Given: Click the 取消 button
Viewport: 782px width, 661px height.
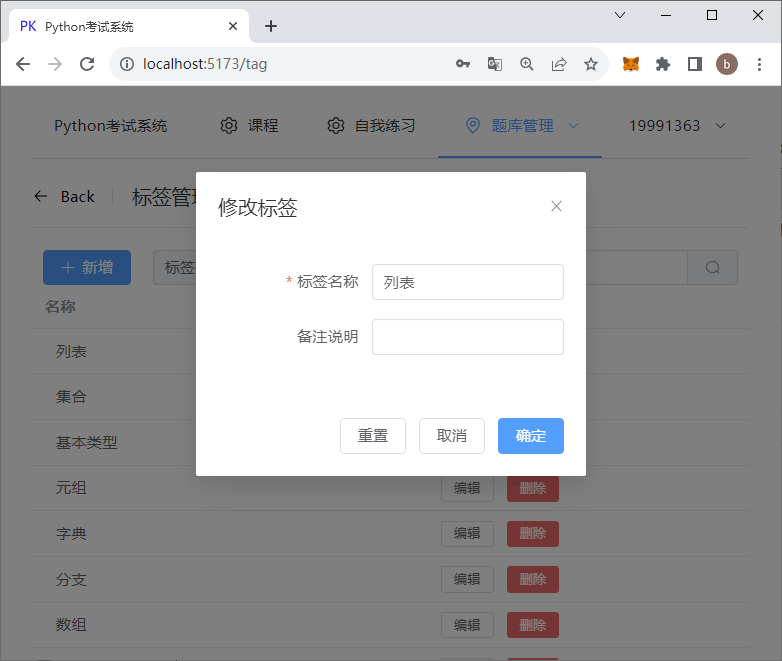Looking at the screenshot, I should coord(451,436).
